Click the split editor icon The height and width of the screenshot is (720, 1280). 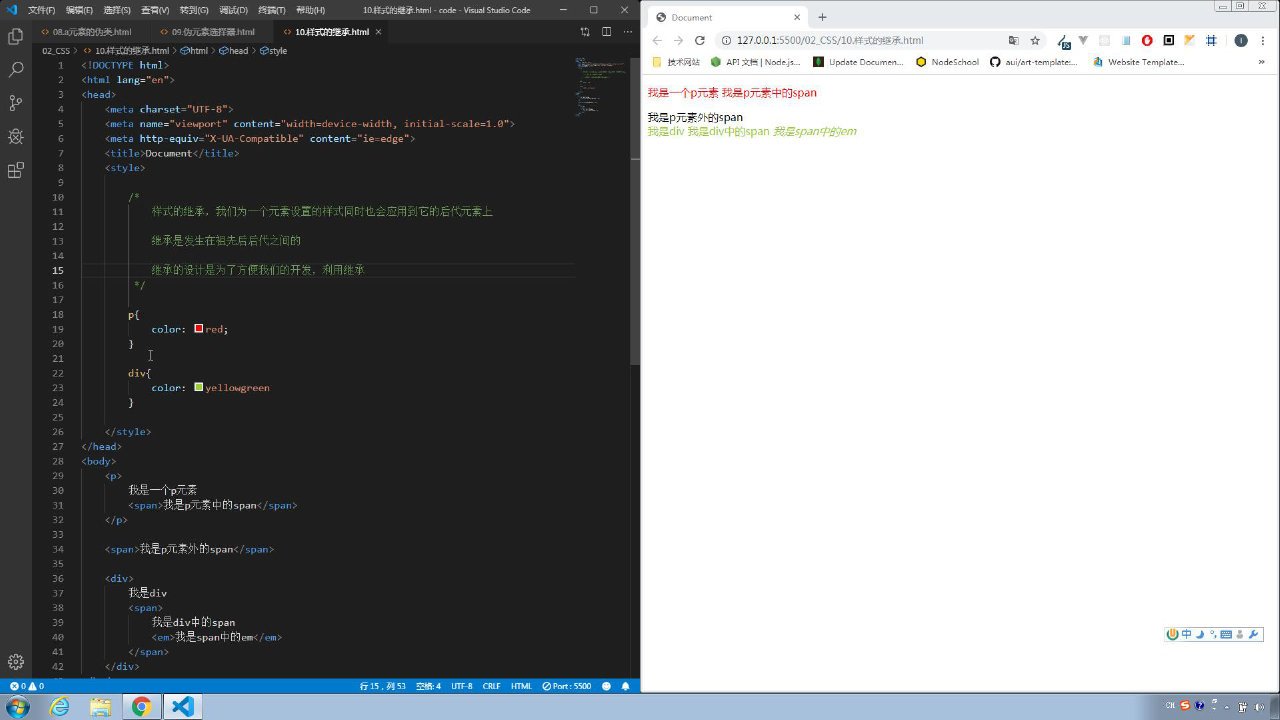coord(606,32)
